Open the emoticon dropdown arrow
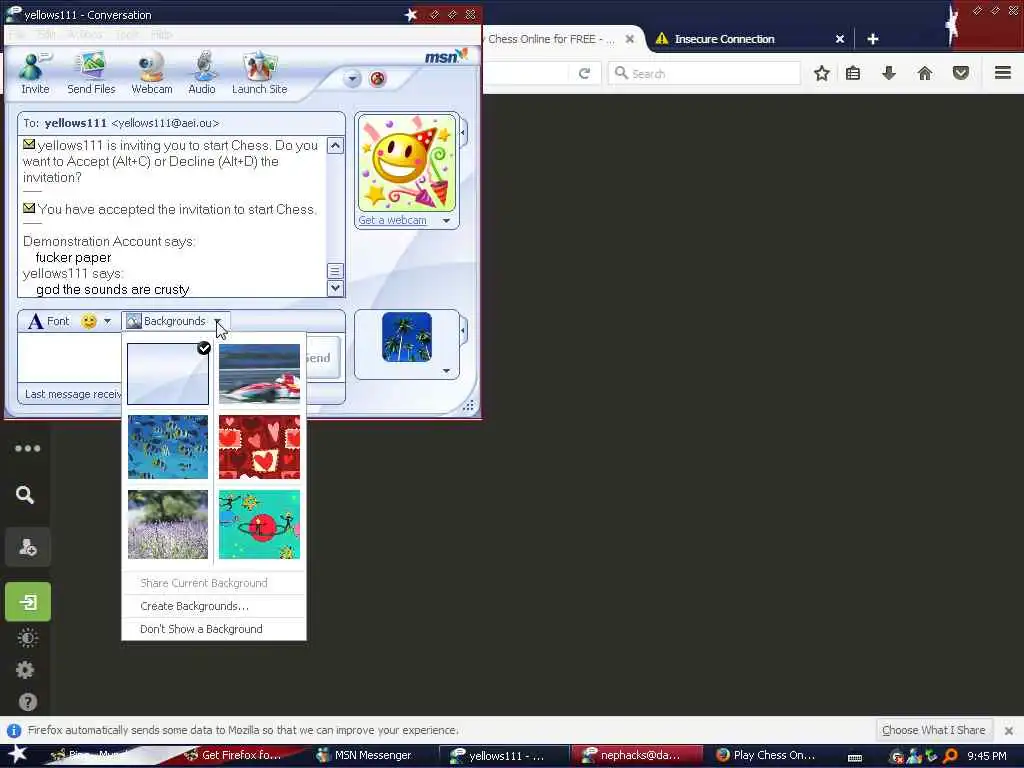Viewport: 1024px width, 768px height. (x=108, y=321)
